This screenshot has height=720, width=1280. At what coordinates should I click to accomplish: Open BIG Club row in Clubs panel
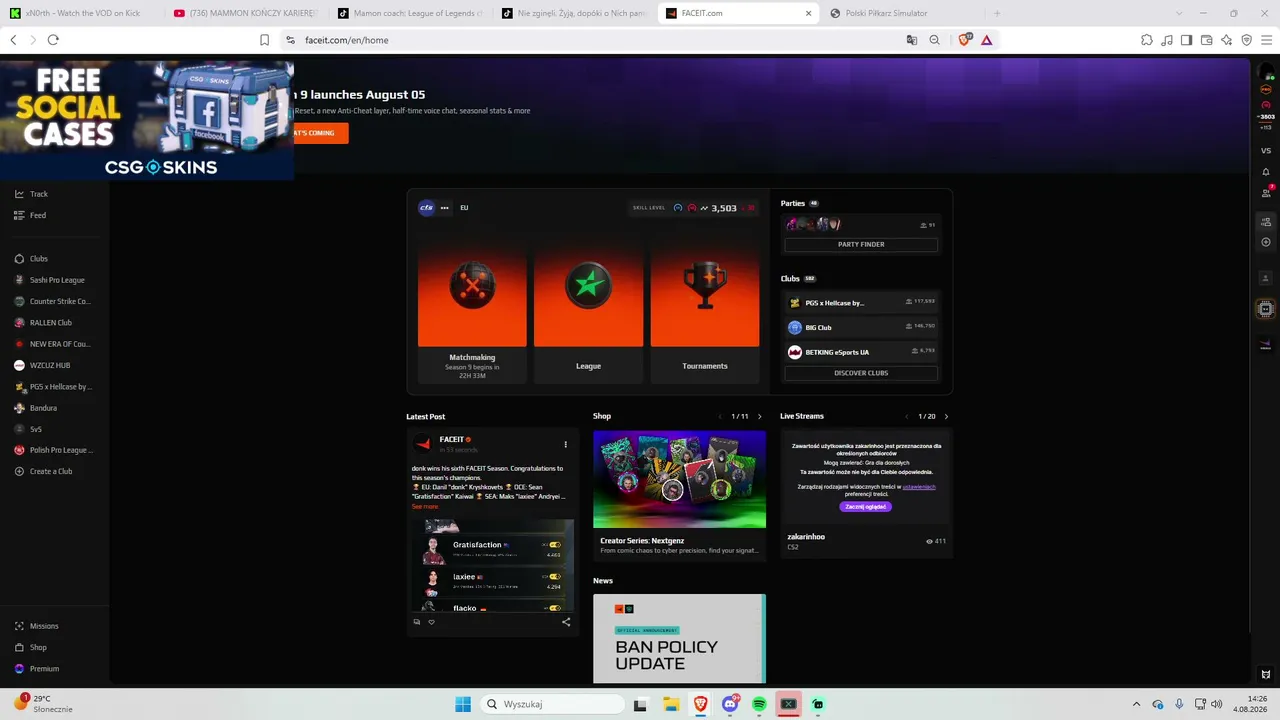(x=861, y=327)
